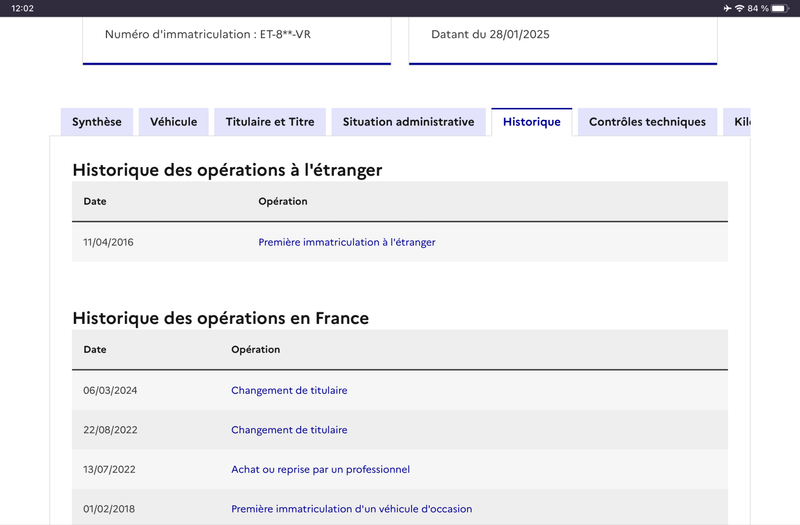Viewport: 800px width, 525px height.
Task: Click the Date header in the France table
Action: click(95, 349)
